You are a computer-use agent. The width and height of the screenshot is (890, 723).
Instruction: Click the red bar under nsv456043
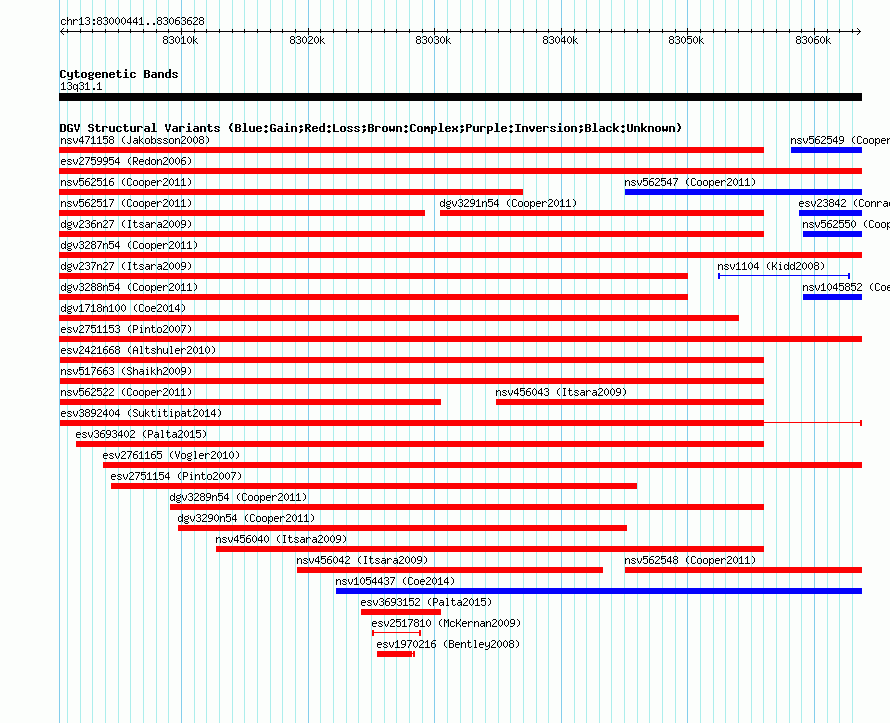(630, 402)
